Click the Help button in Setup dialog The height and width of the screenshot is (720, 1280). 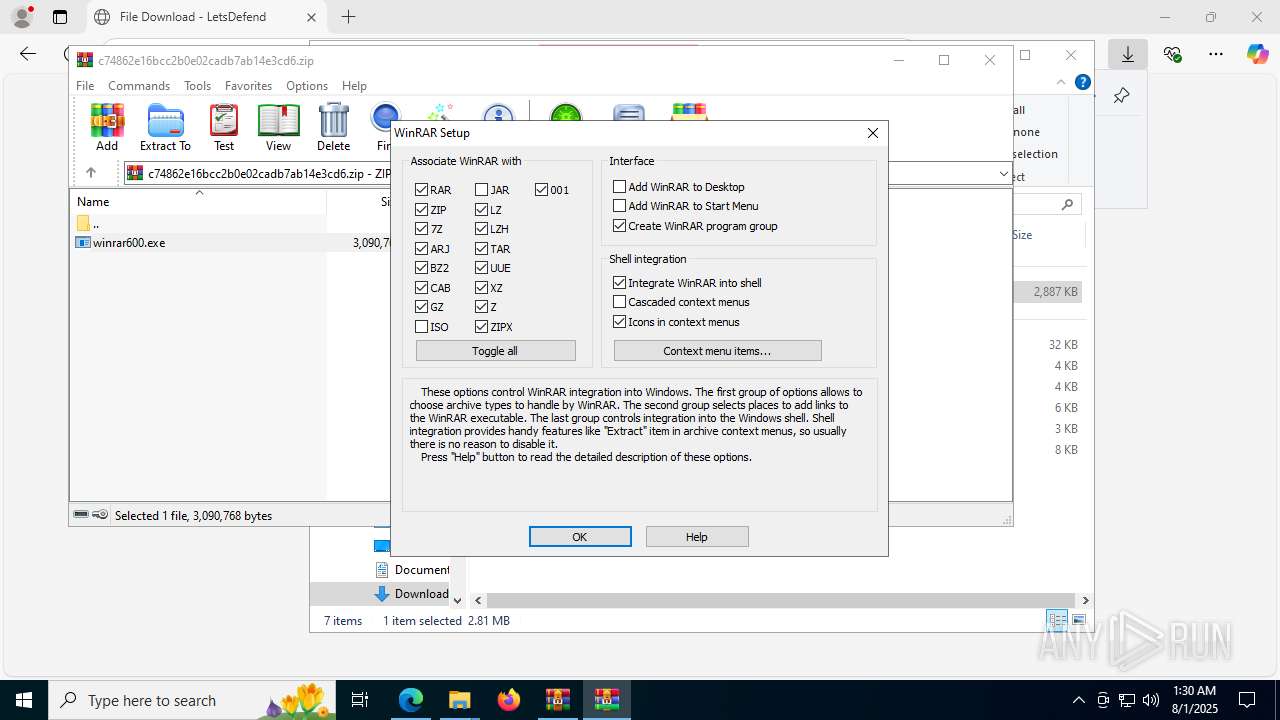tap(697, 537)
